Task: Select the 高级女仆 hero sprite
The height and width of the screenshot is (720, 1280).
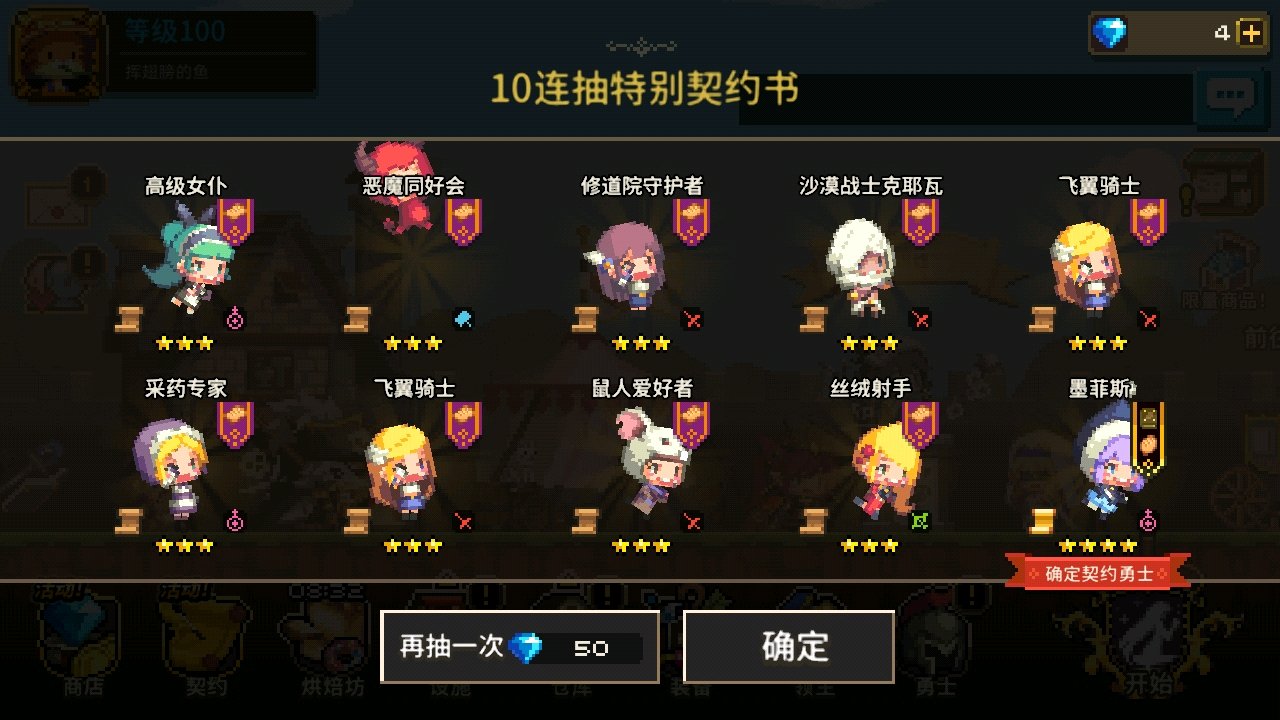Action: 189,257
